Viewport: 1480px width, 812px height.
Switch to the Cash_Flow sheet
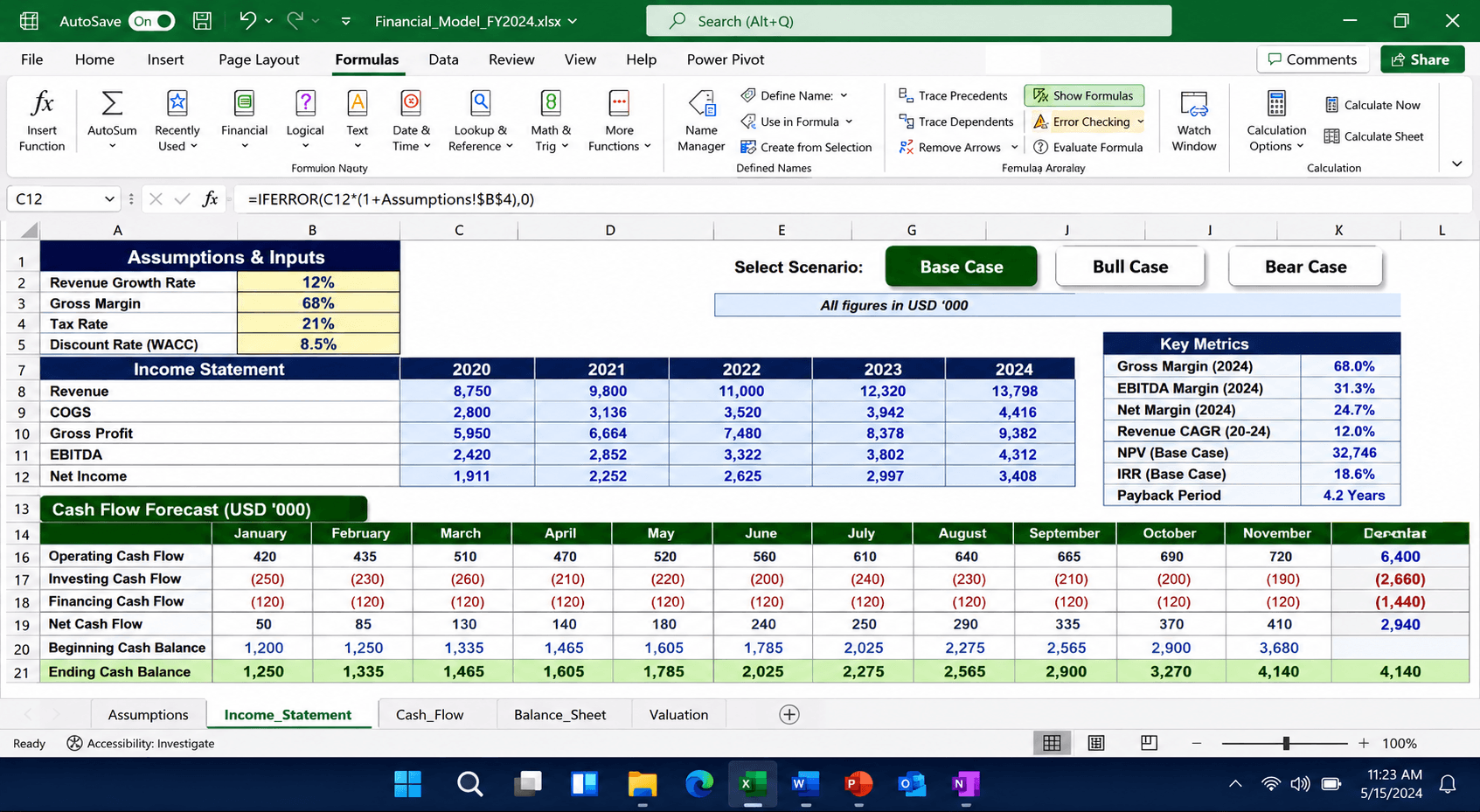tap(429, 714)
